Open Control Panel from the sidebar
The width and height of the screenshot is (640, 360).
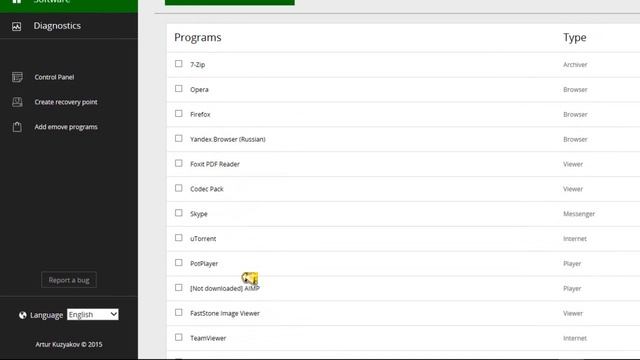[x=54, y=77]
